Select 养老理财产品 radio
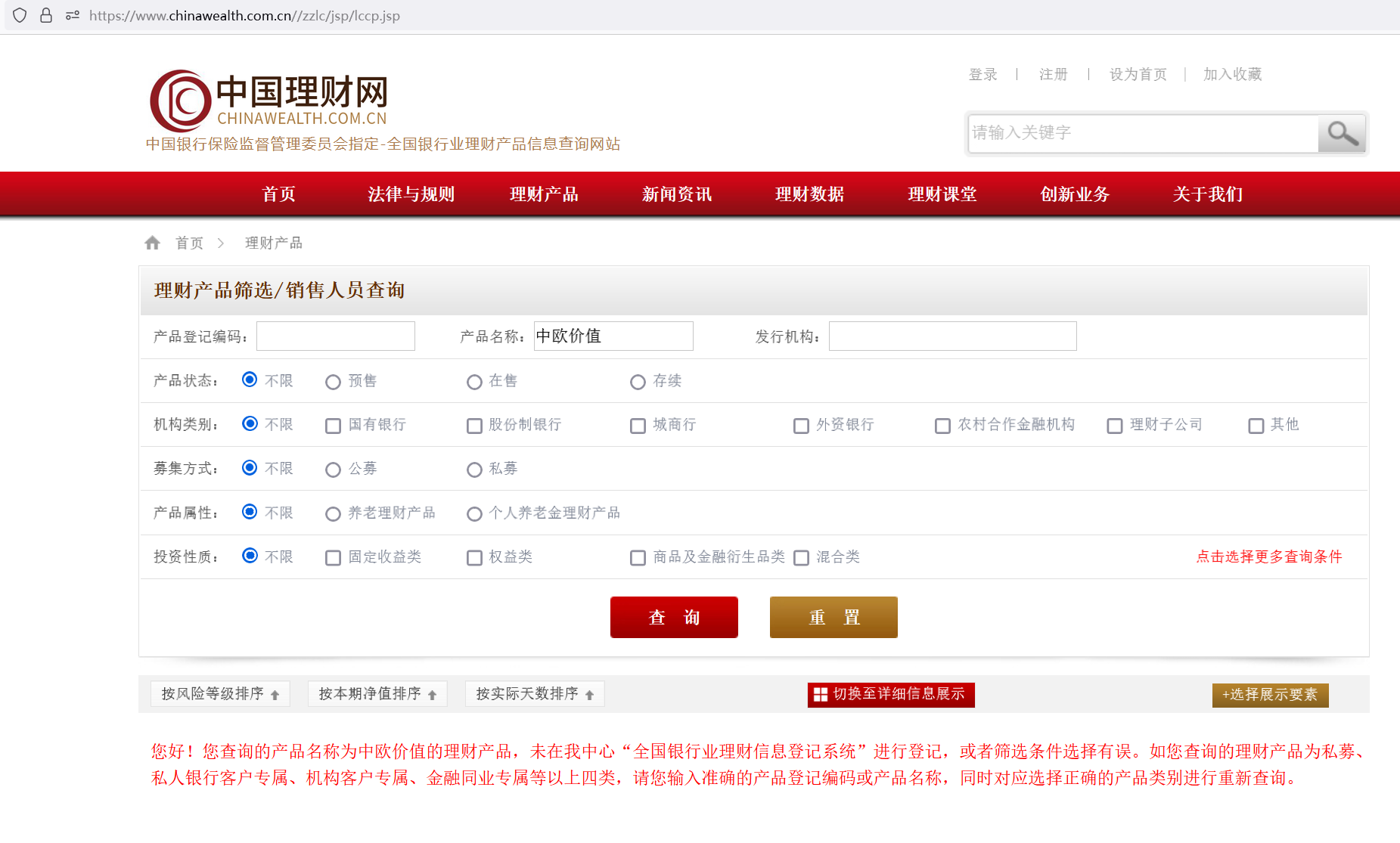Screen dimensions: 1400x843 coord(333,514)
